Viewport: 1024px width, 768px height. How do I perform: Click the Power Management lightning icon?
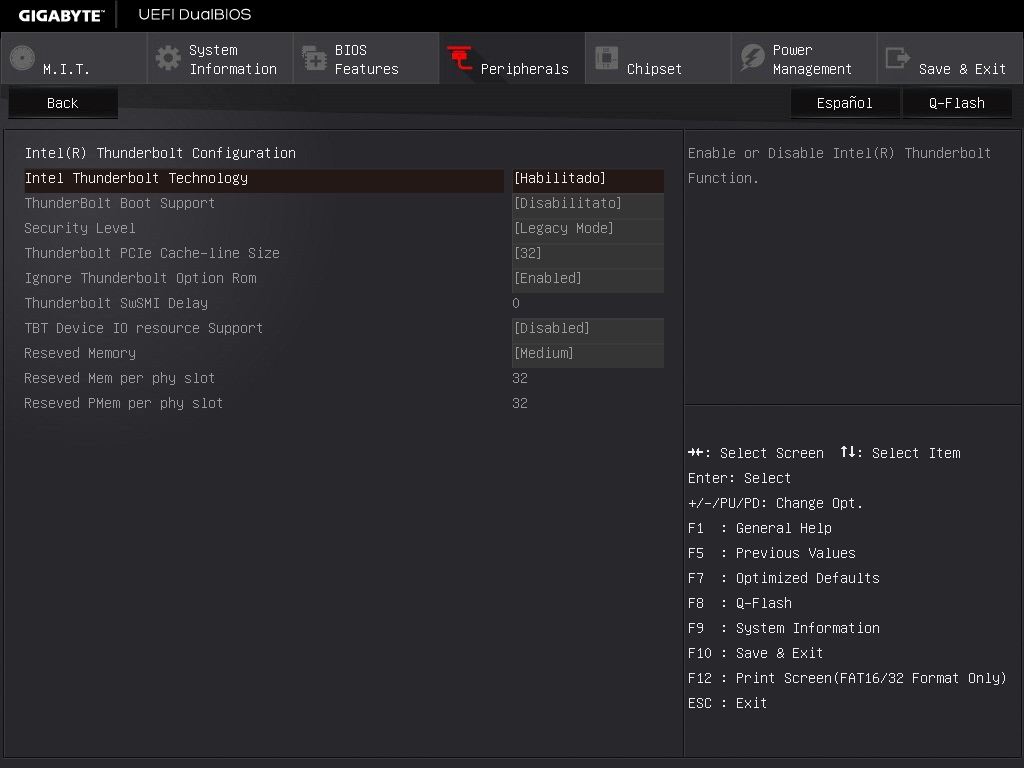point(752,58)
